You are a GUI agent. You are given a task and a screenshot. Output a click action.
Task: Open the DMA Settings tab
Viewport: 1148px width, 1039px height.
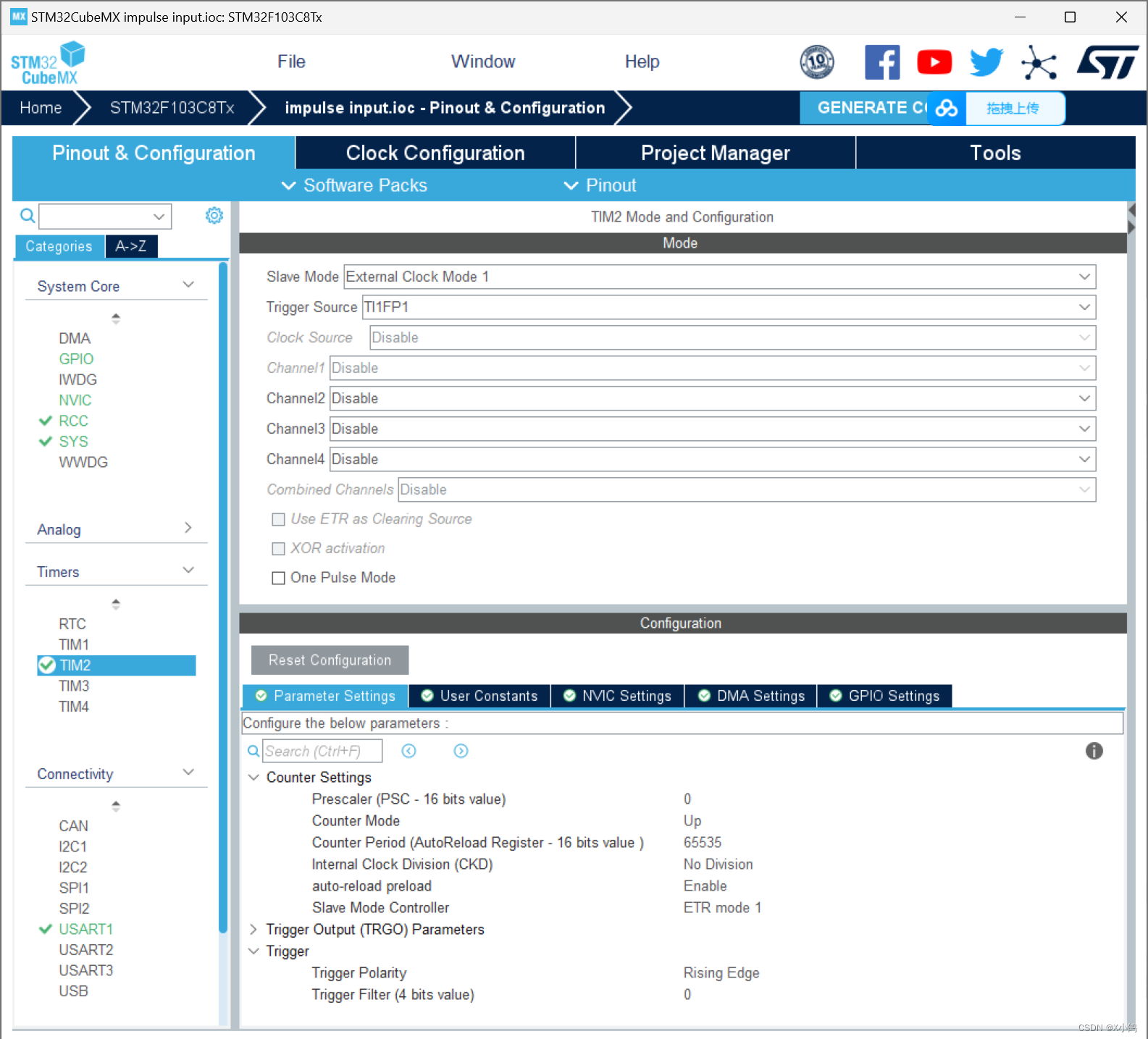pyautogui.click(x=751, y=696)
